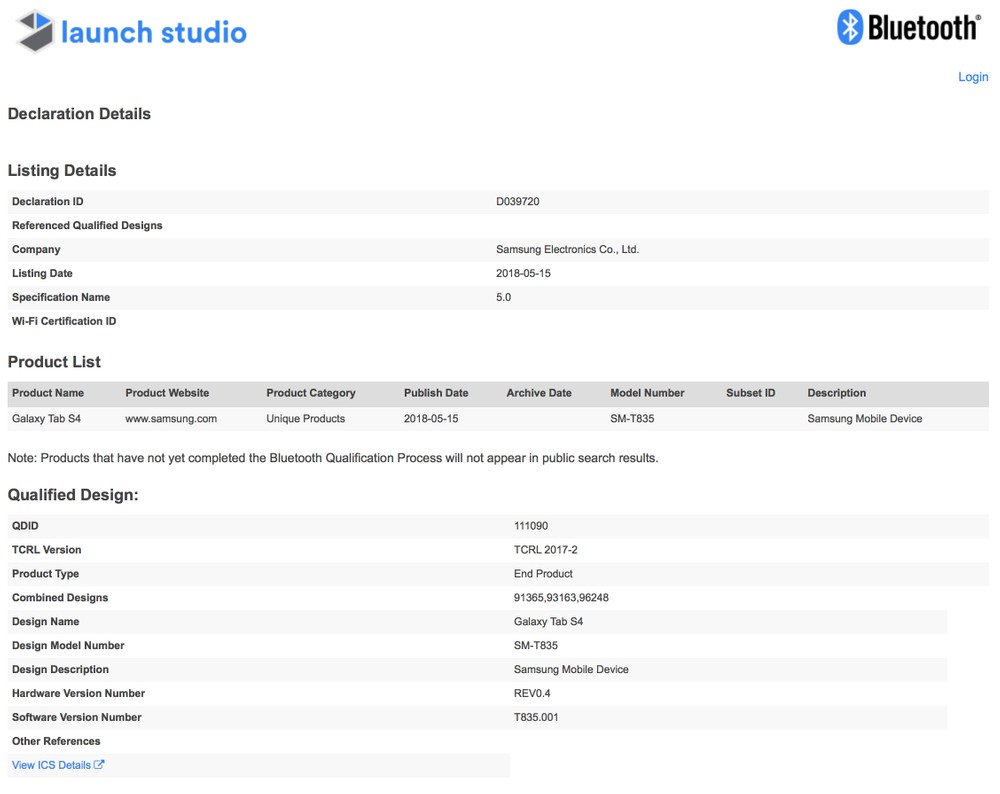
Task: Select the Design Name value Galaxy Tab S4
Action: pos(548,621)
